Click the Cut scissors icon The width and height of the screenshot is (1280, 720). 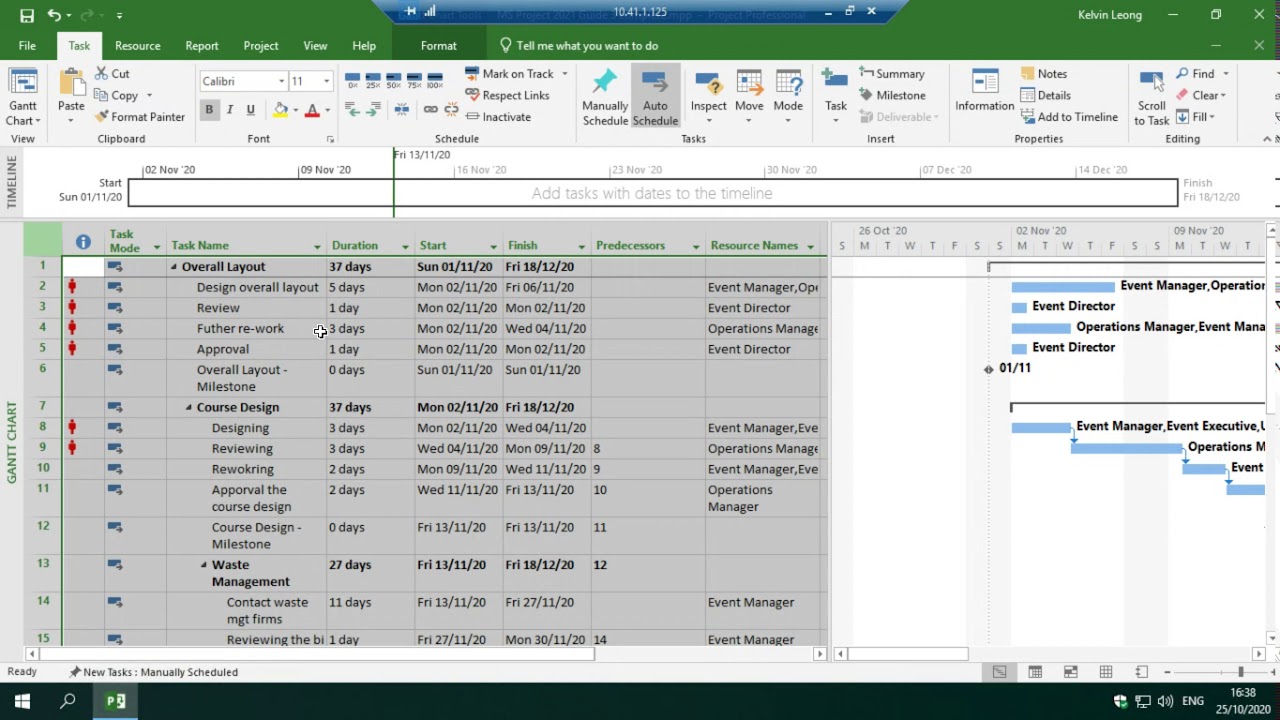point(103,74)
